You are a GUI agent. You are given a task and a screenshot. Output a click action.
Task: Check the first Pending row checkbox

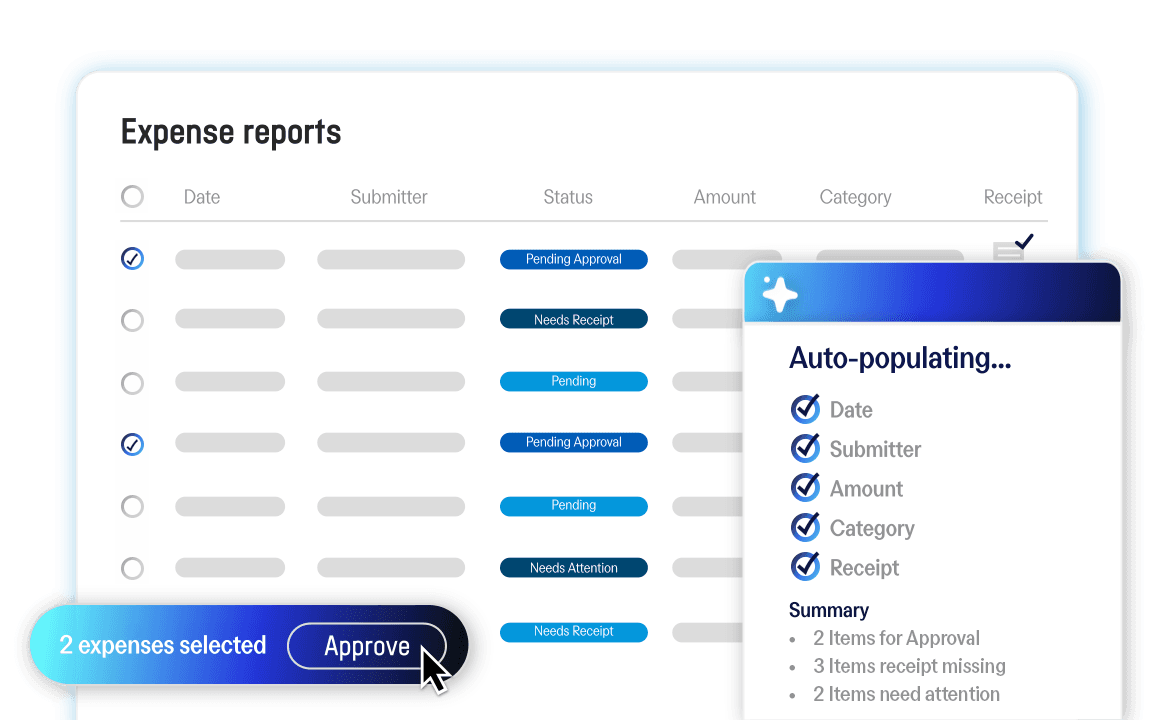[132, 383]
